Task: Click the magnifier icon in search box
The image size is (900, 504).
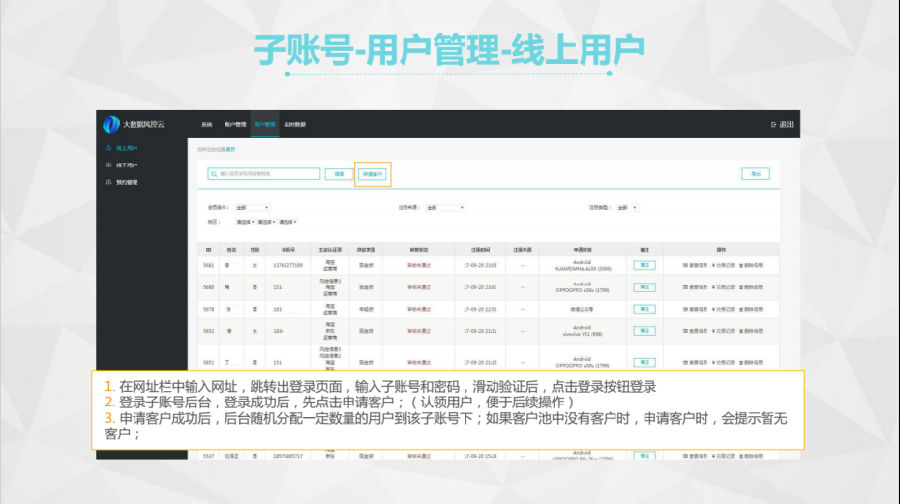Action: pyautogui.click(x=215, y=174)
